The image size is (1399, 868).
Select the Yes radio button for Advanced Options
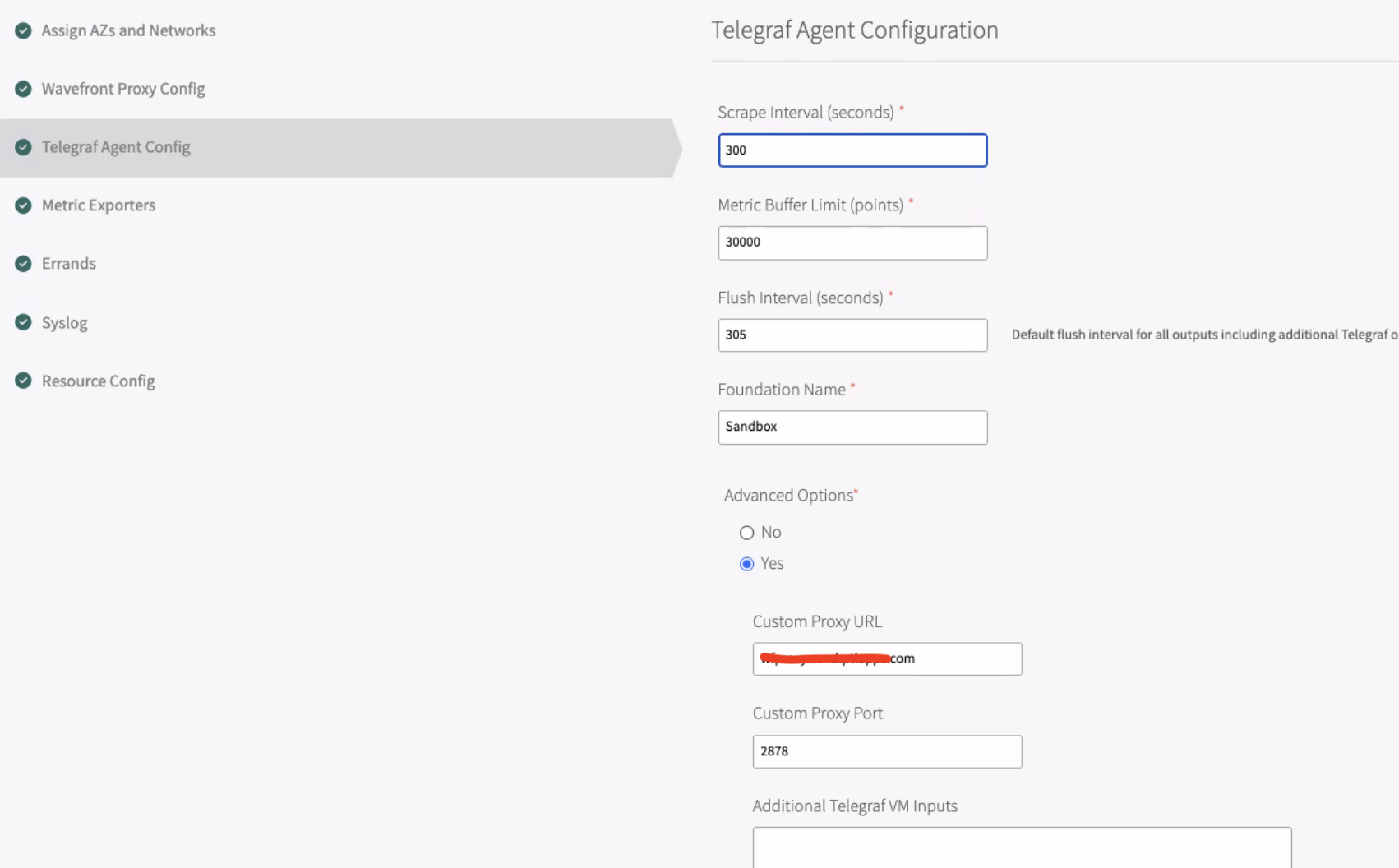point(746,564)
